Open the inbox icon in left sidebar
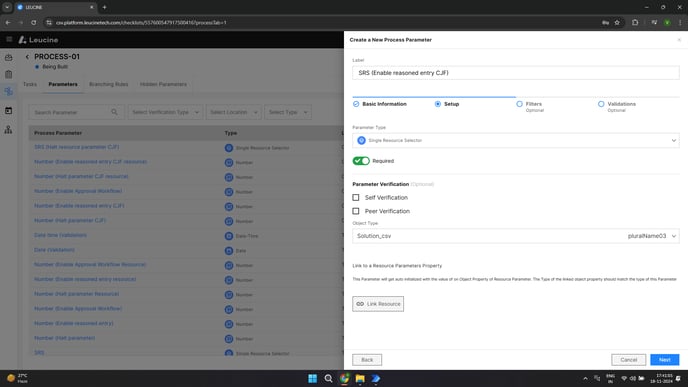Viewport: 688px width, 387px height. pos(8,57)
